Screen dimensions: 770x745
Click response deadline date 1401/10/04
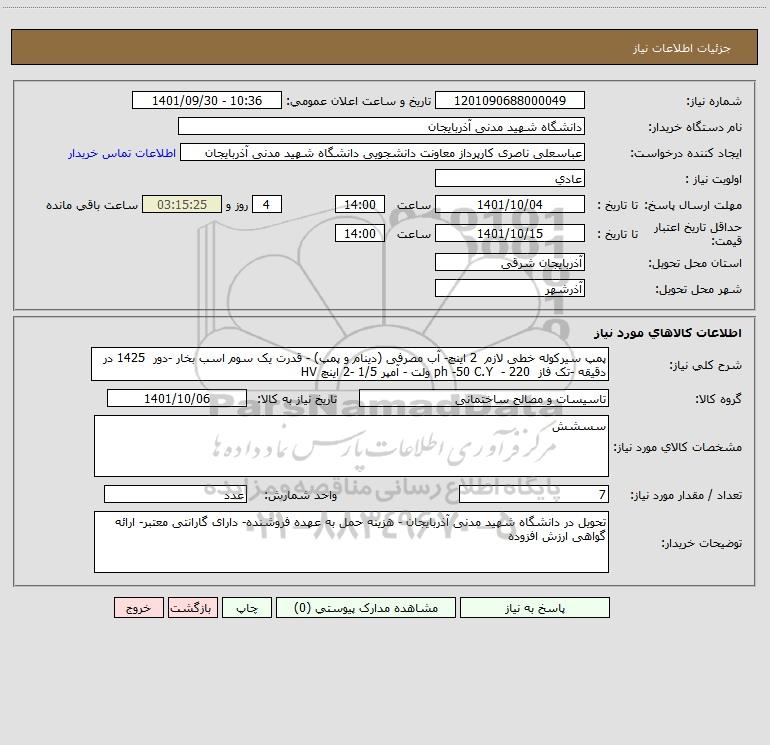(510, 204)
